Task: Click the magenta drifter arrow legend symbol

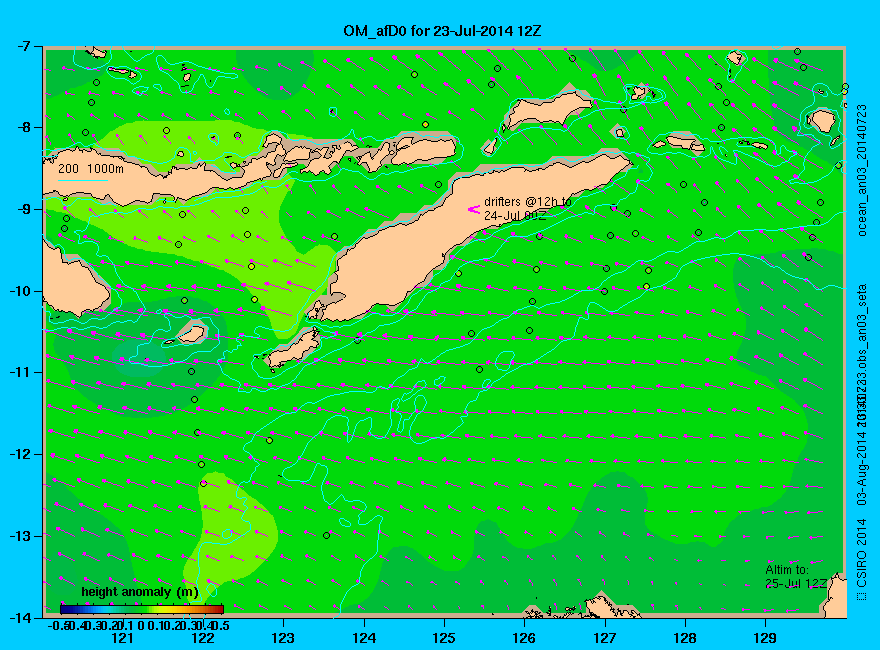Action: click(x=474, y=209)
